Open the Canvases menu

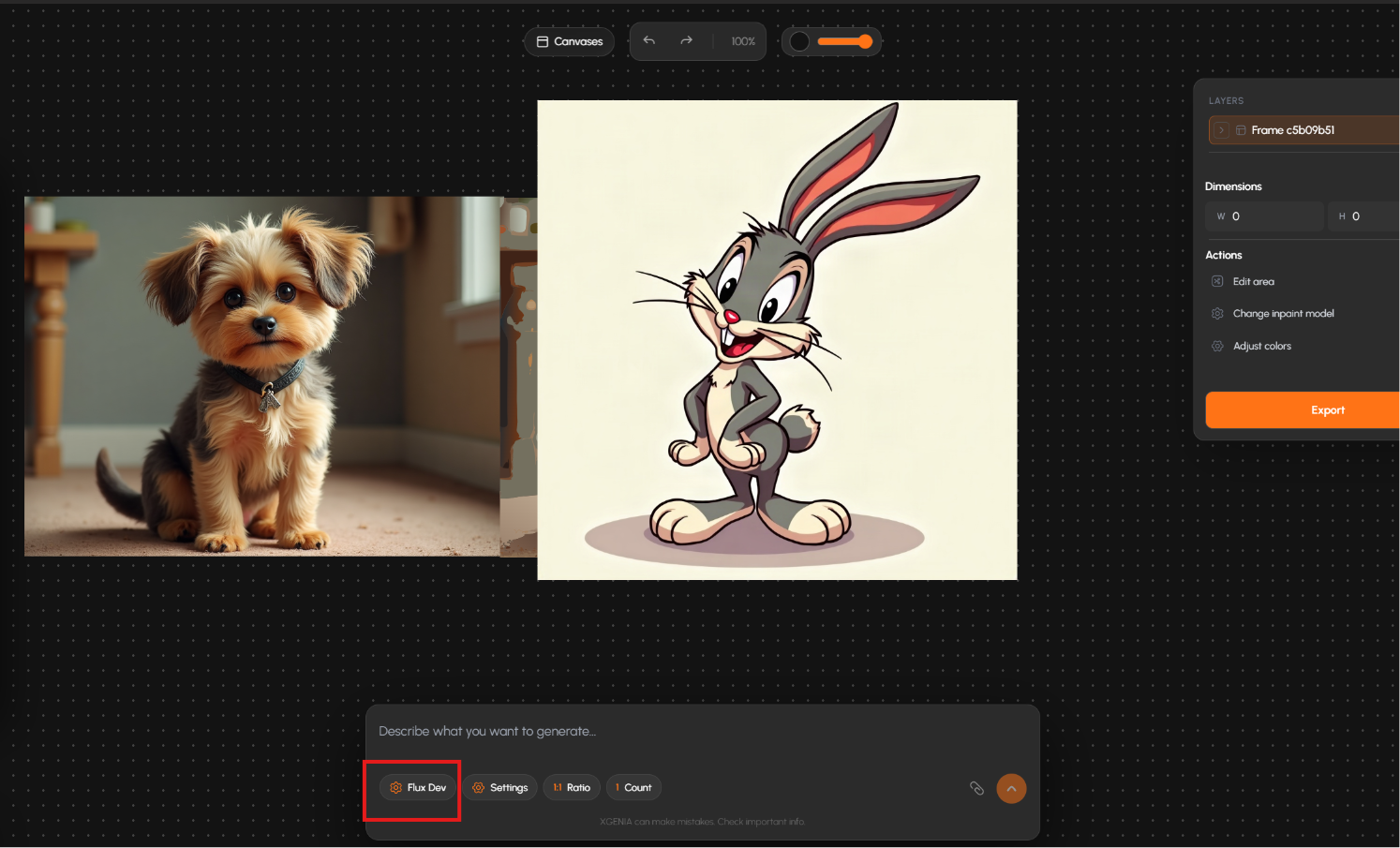coord(569,41)
